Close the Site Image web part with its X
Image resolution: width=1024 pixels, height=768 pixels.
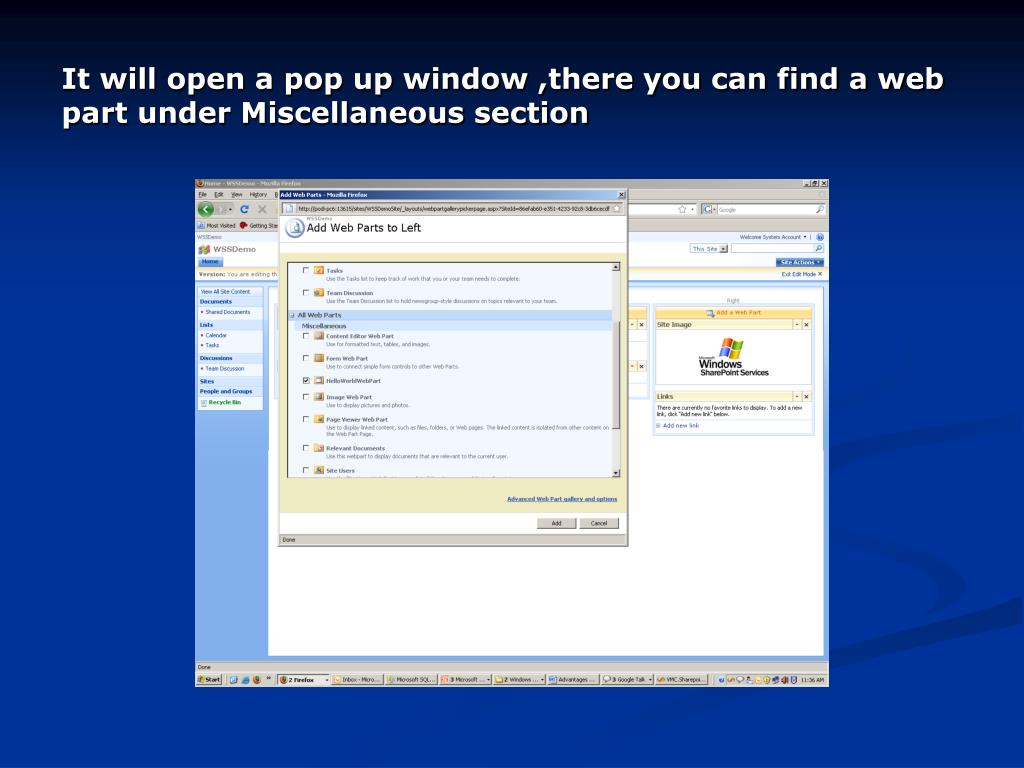807,325
